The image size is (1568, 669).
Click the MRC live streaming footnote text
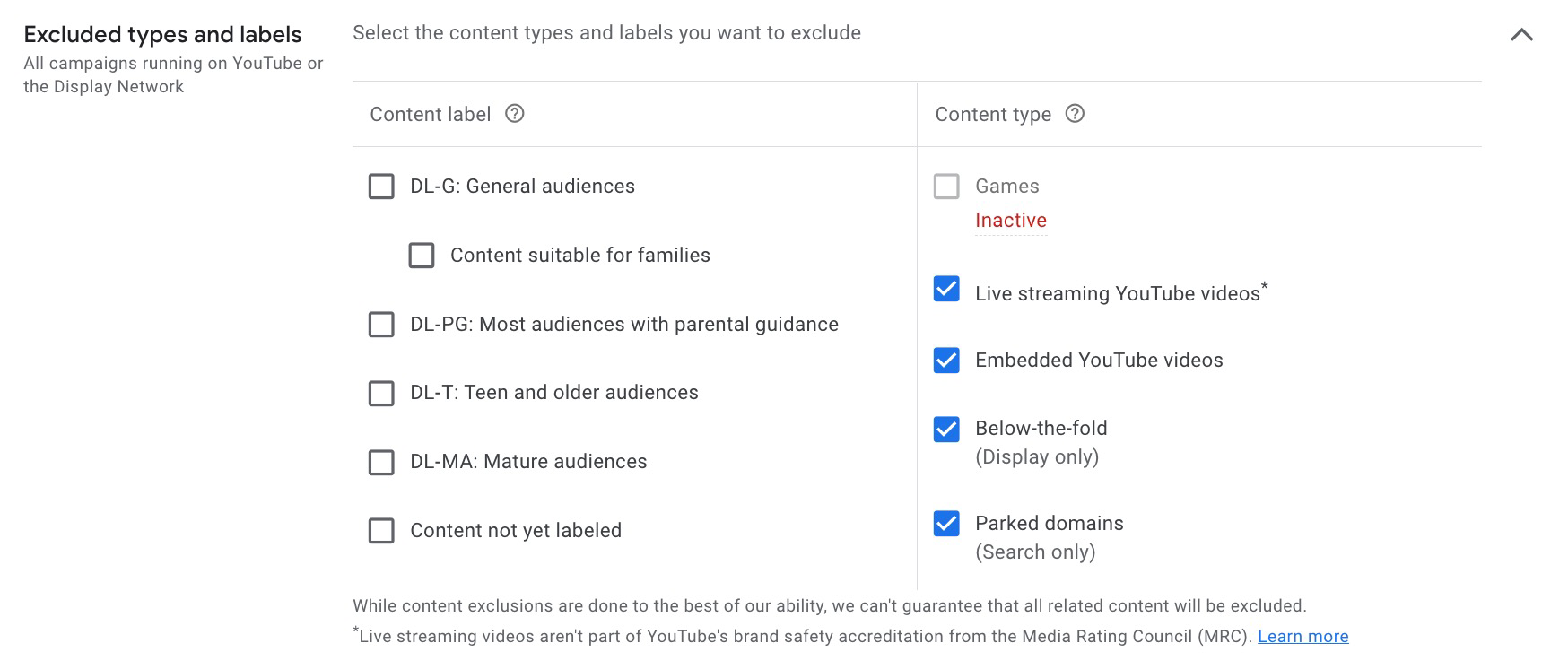[x=802, y=636]
